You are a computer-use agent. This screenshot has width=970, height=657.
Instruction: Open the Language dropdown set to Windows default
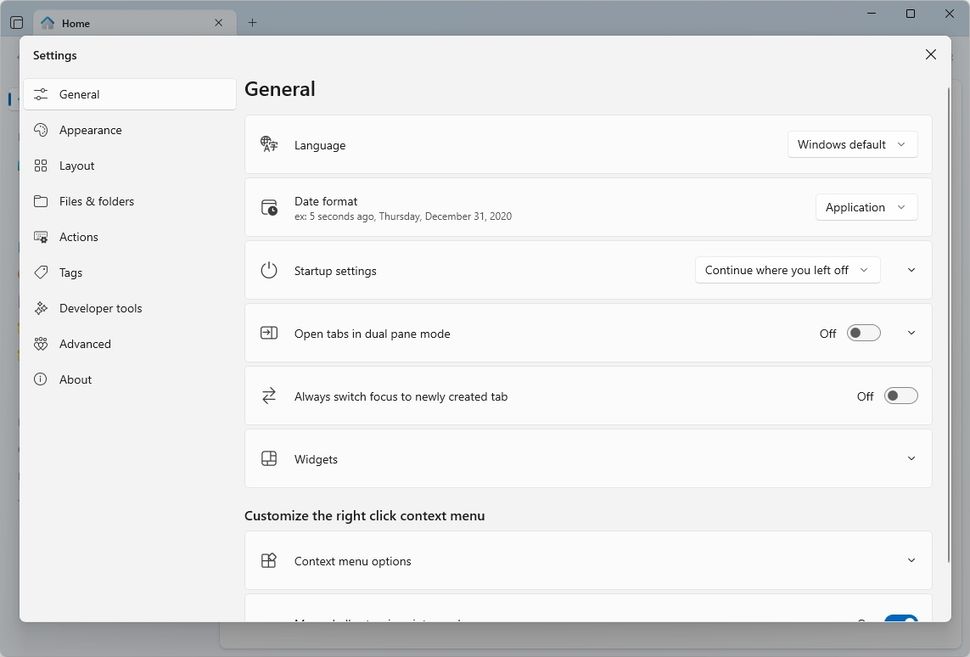(852, 144)
